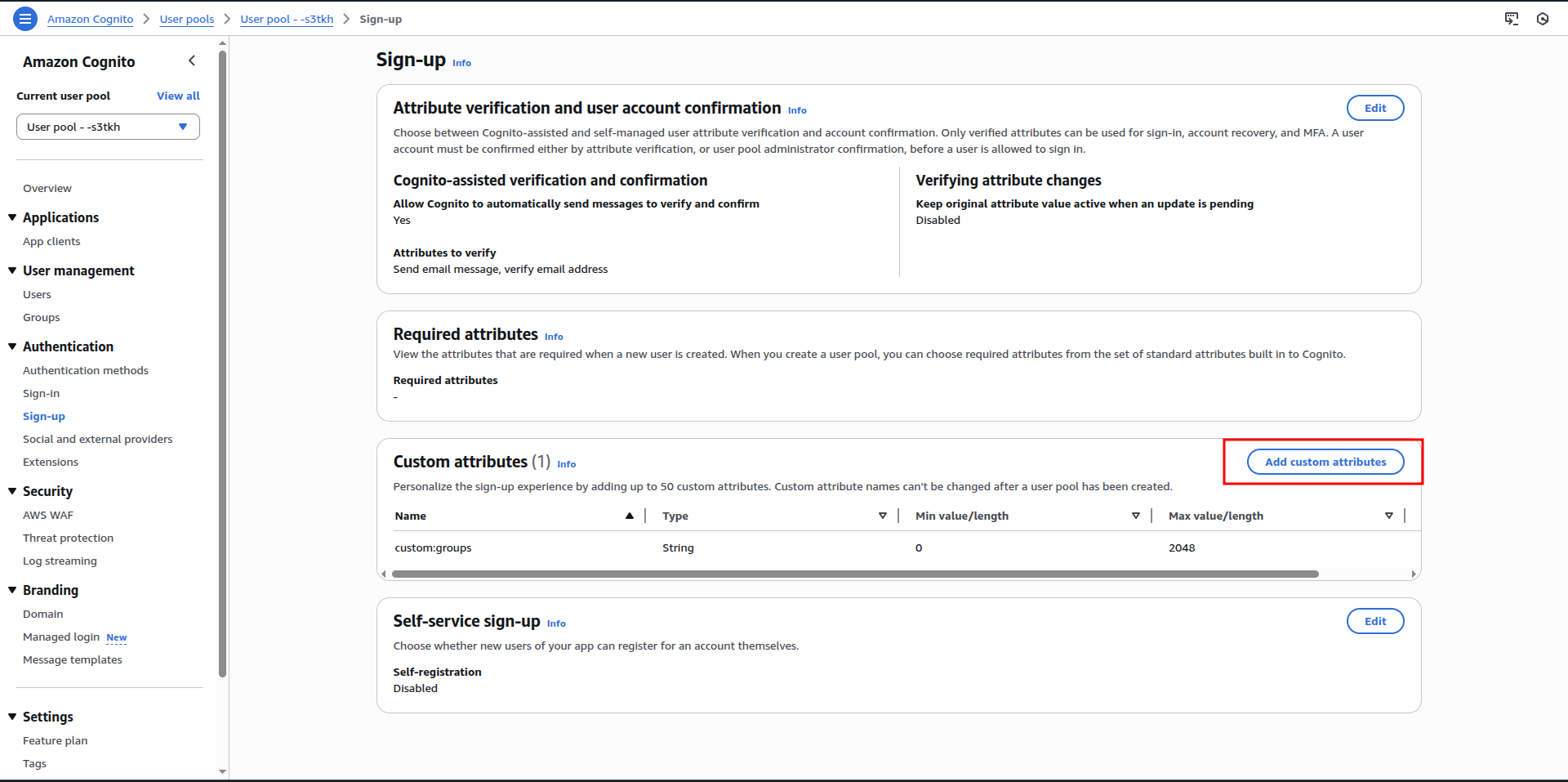Collapse the Amazon Cognito side panel arrow

pyautogui.click(x=192, y=60)
